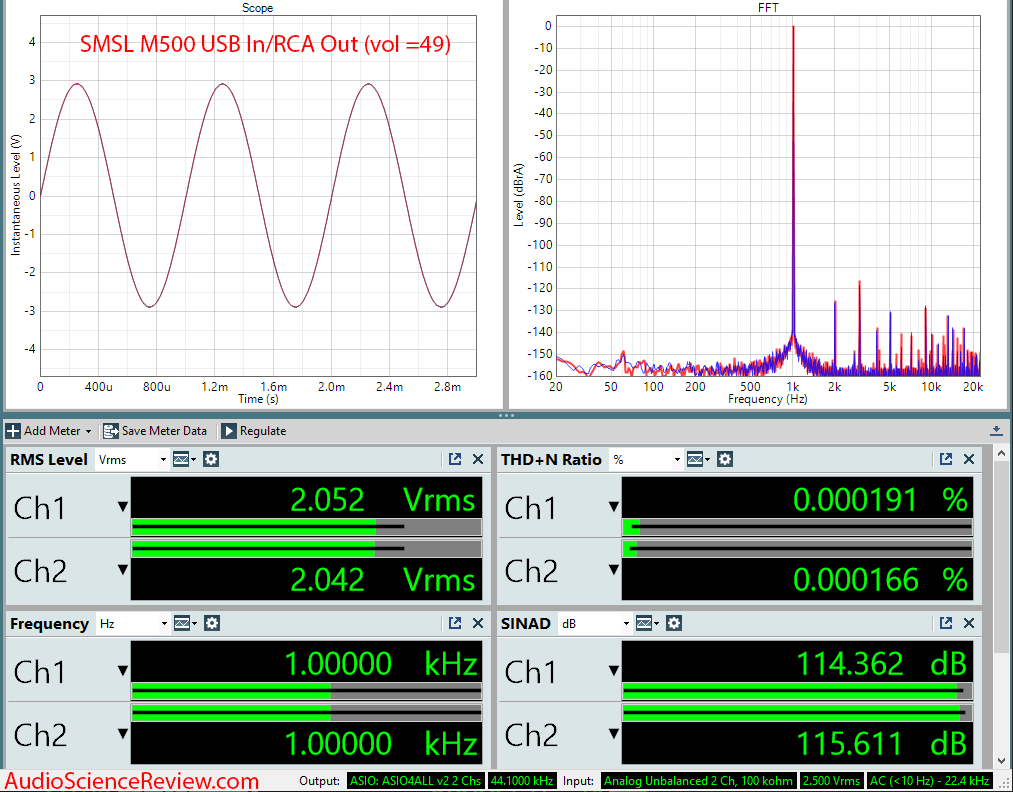
Task: Pop out the SINAD meter
Action: [946, 623]
